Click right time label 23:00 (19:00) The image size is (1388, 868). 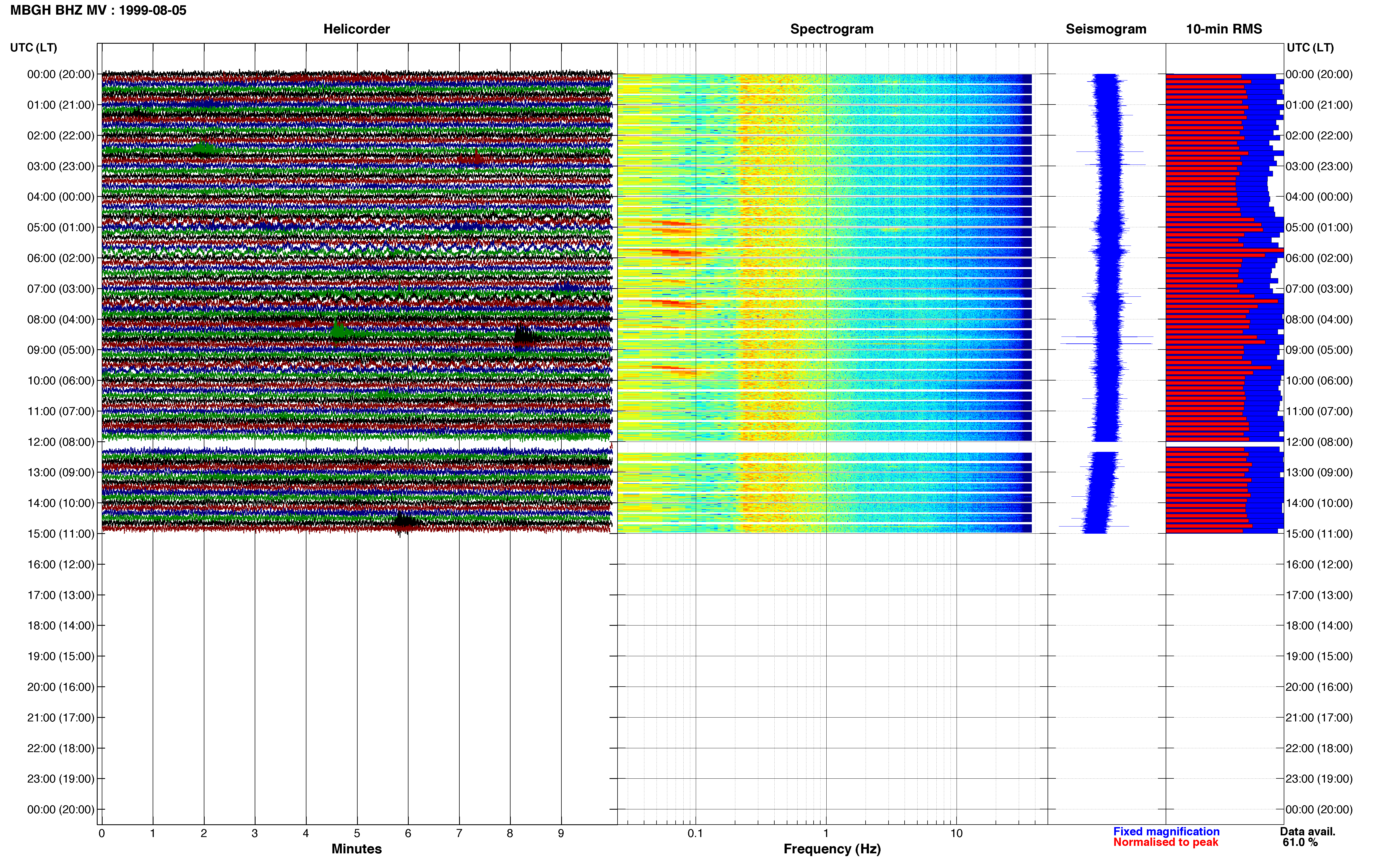coord(1319,779)
